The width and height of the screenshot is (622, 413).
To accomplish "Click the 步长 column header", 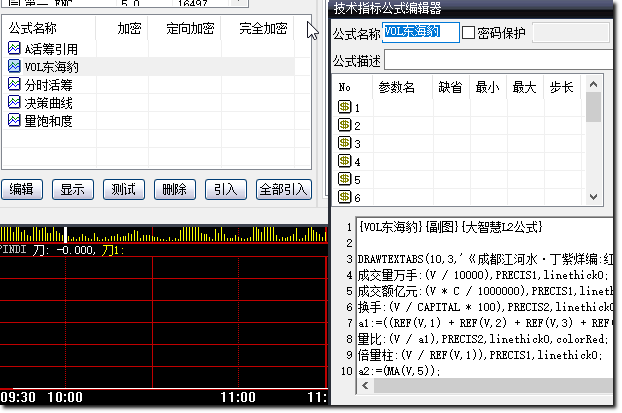I will (x=561, y=87).
